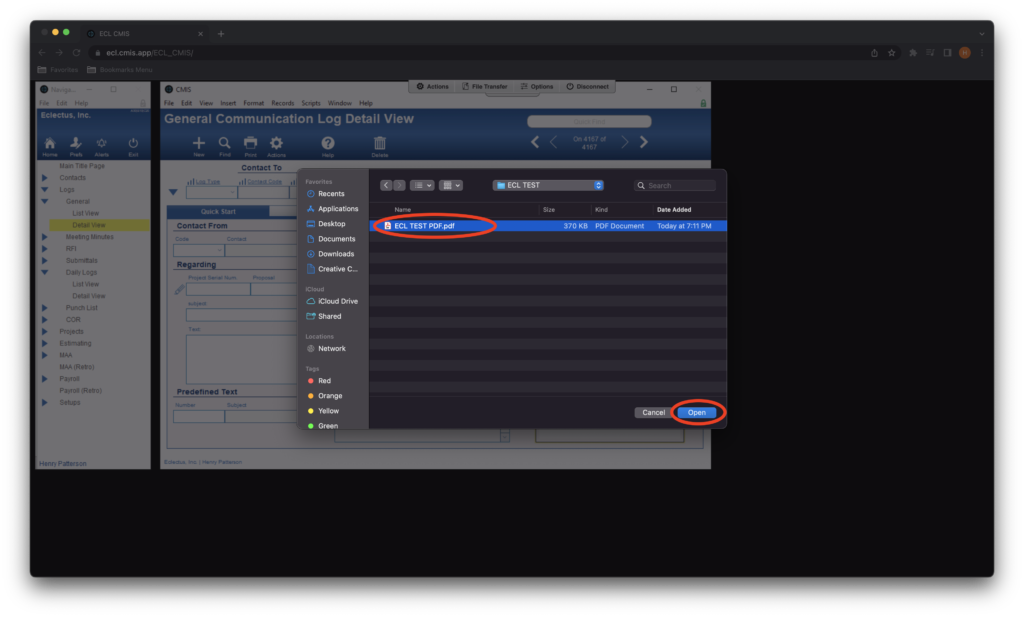Screen dimensions: 1024x617
Task: Click the Open button in file dialog
Action: pyautogui.click(x=696, y=412)
